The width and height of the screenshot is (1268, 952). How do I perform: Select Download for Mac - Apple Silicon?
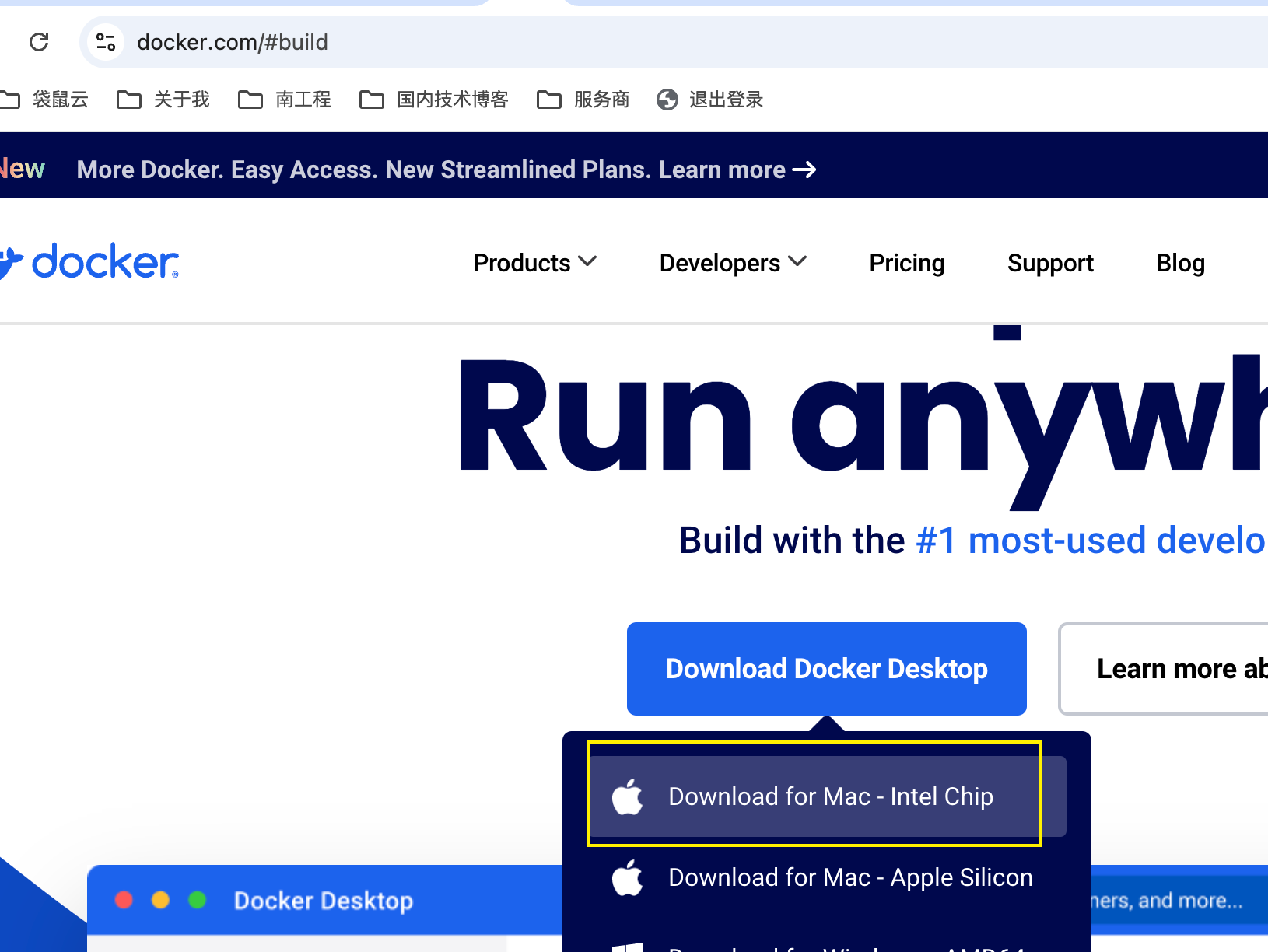click(x=828, y=877)
